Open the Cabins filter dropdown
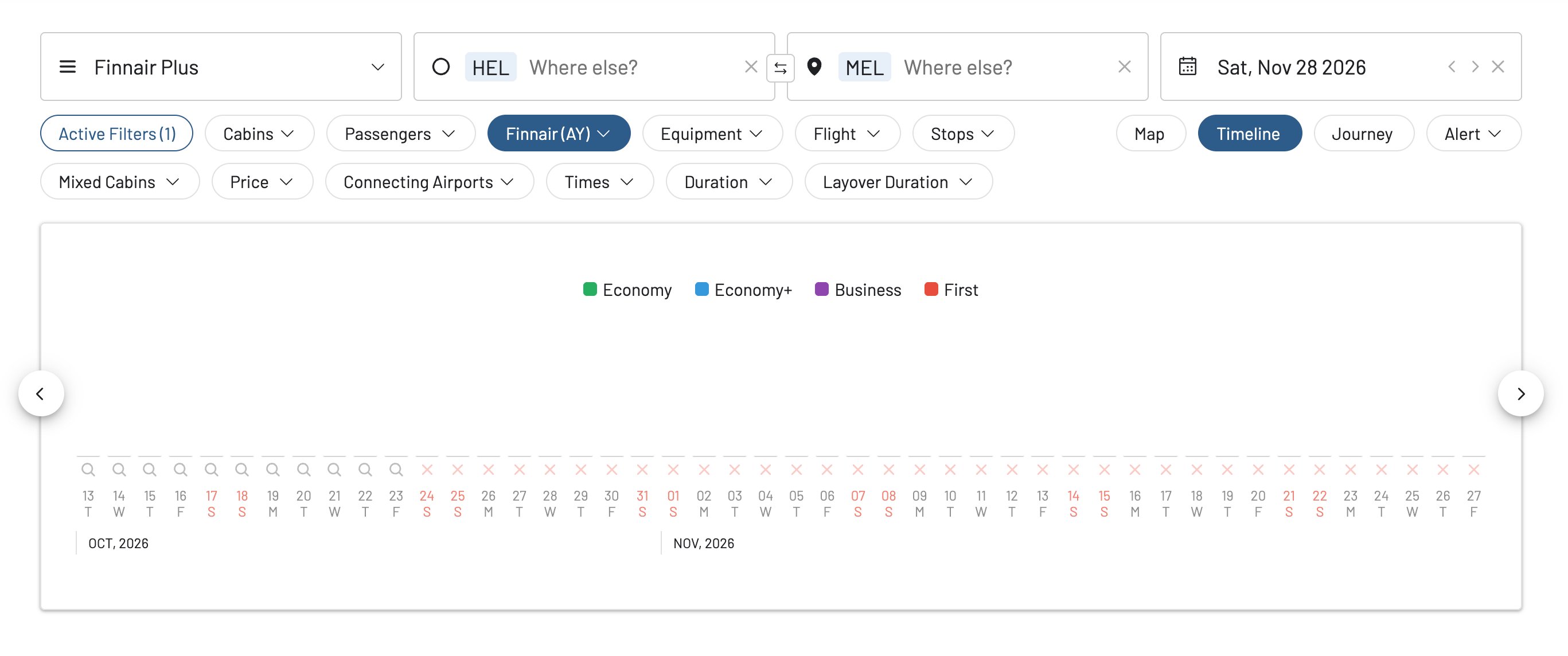 pyautogui.click(x=259, y=132)
